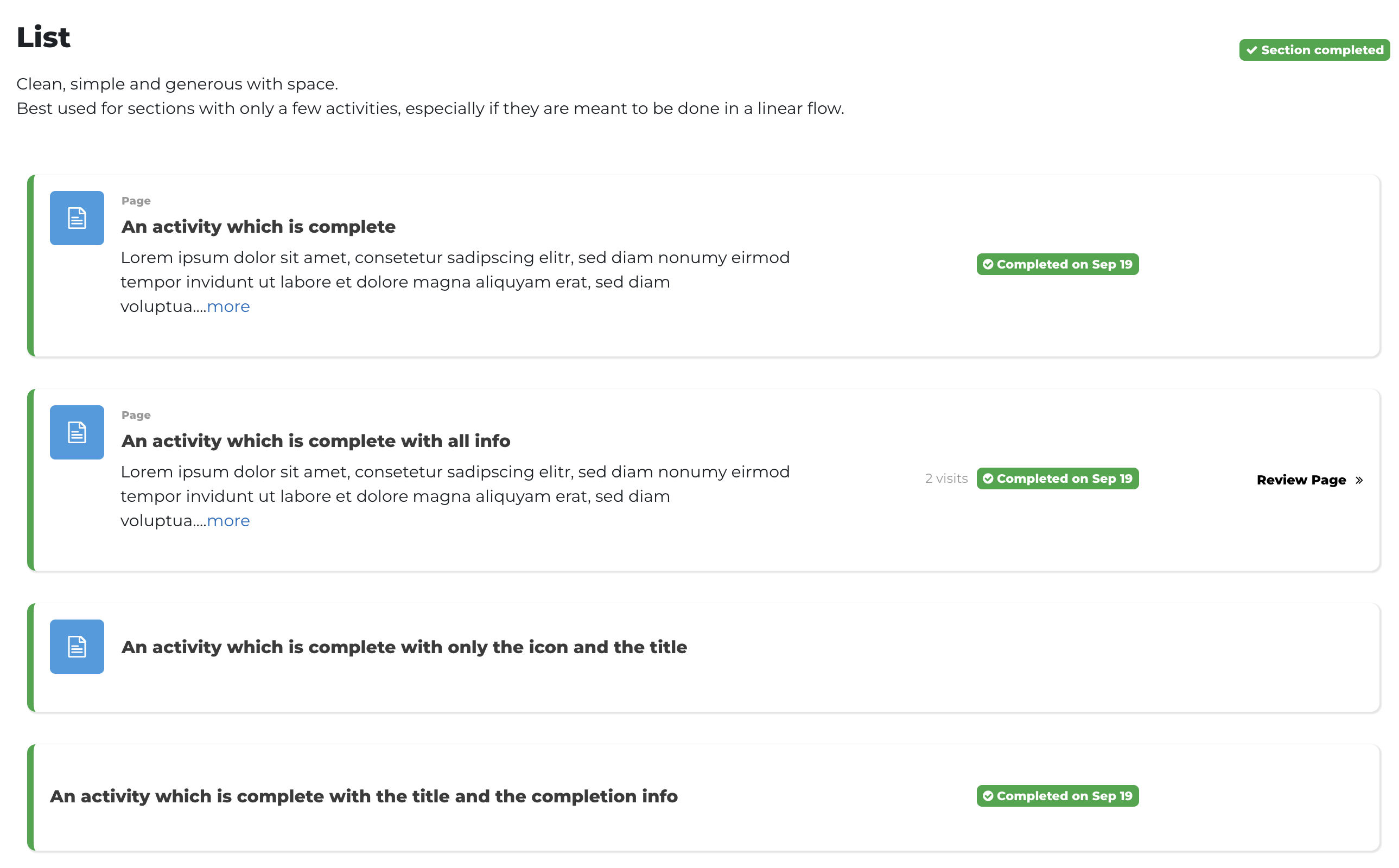Screen dimensions: 1399x868
Task: Click the double chevron next to Review Page
Action: [x=1359, y=480]
